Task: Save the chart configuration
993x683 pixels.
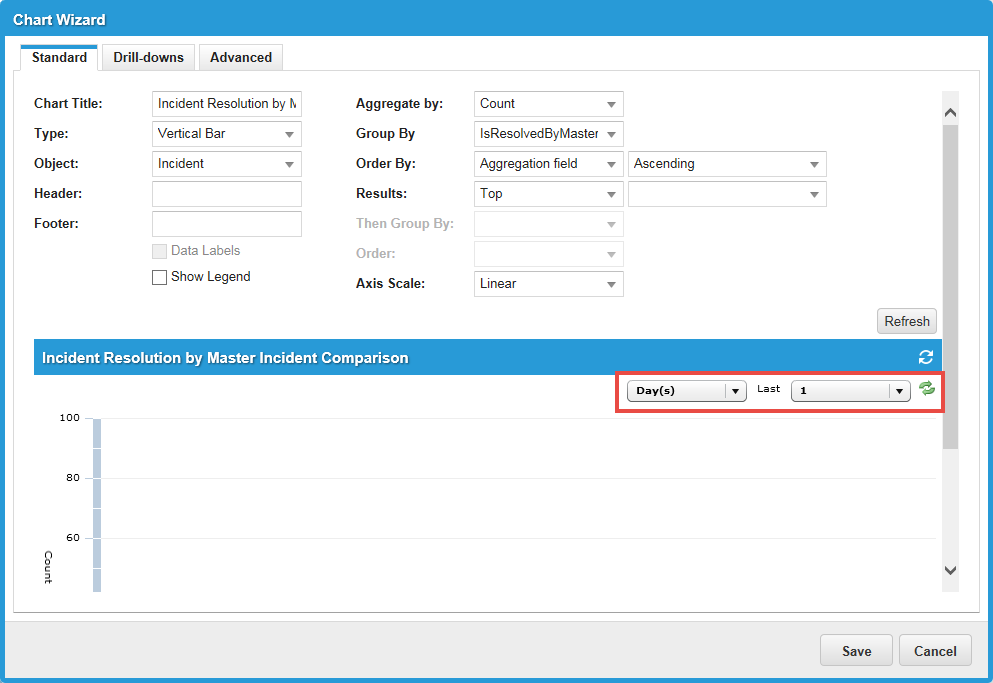Action: point(856,651)
